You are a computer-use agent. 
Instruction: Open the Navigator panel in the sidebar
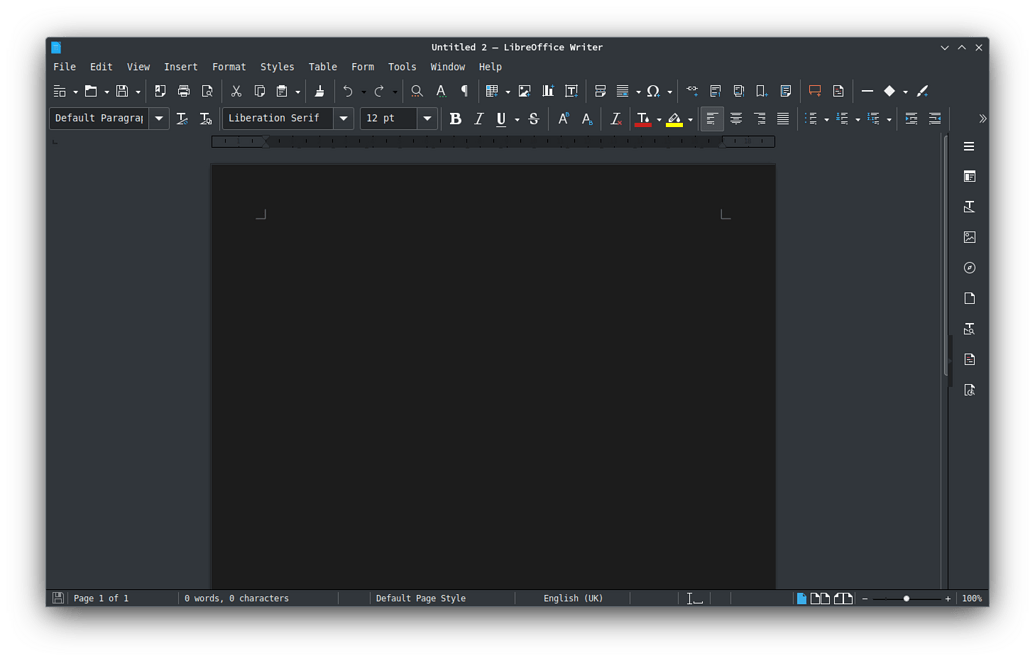tap(968, 267)
